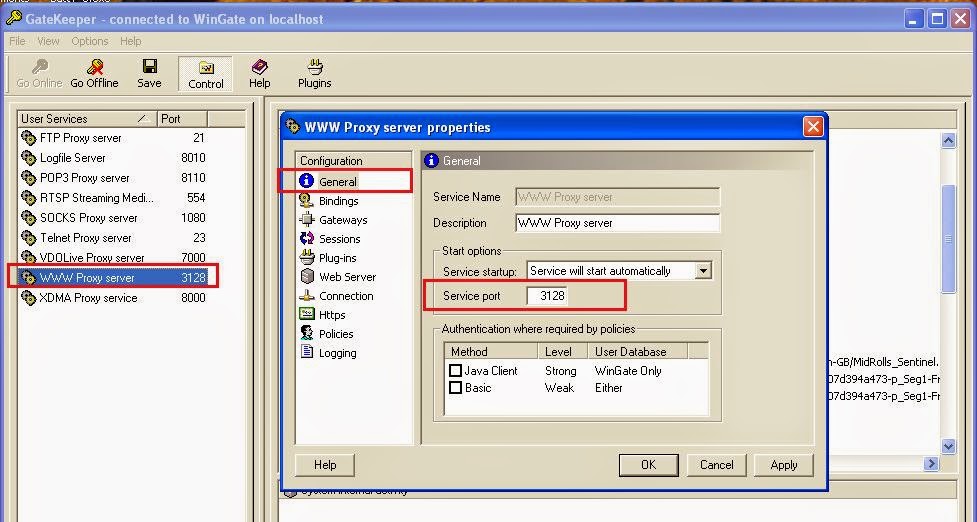Close the WWW Proxy server properties dialog
The width and height of the screenshot is (977, 522).
coord(813,127)
